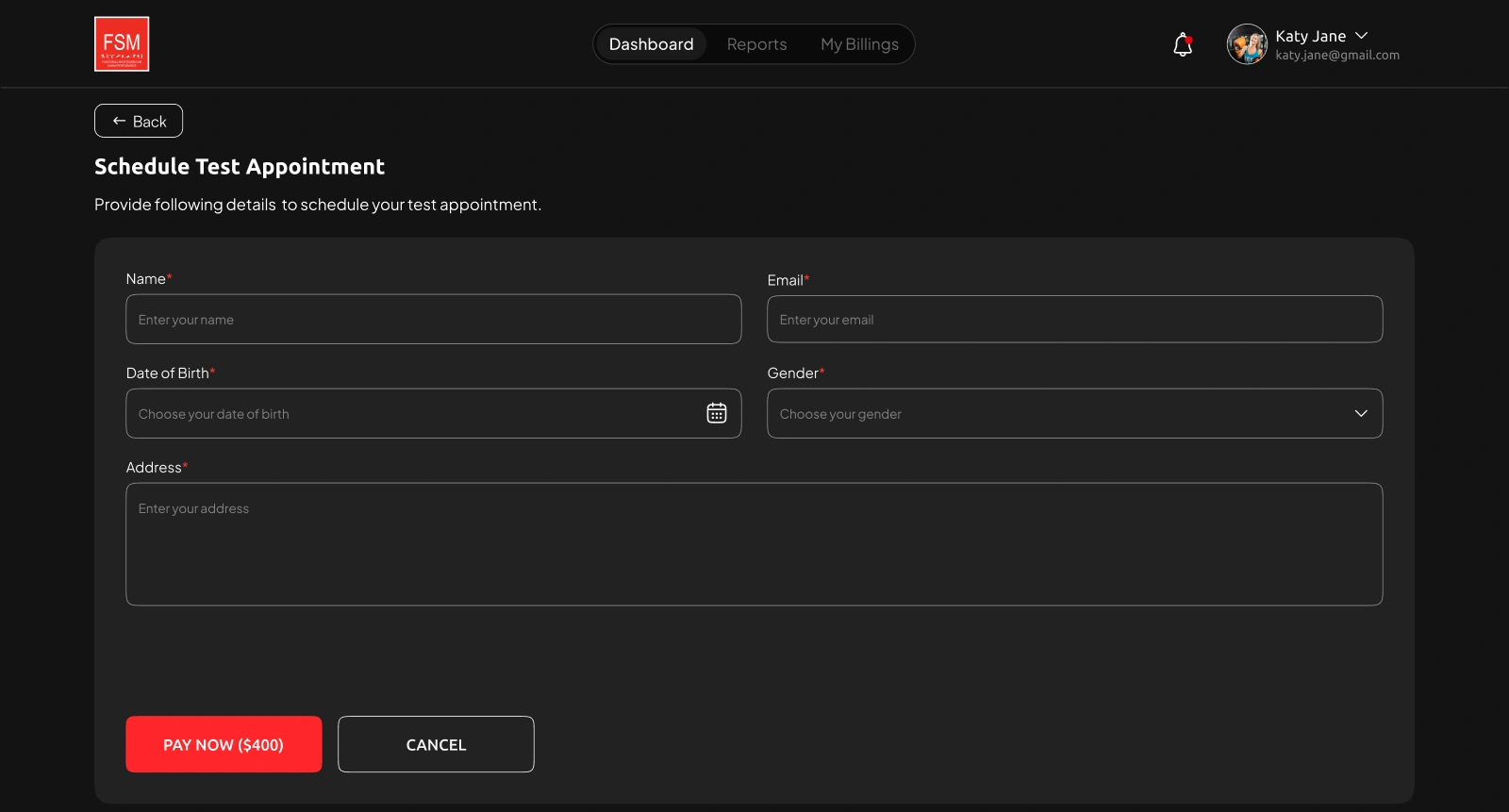This screenshot has width=1509, height=812.
Task: Click the katy.jane@gmail.com email text
Action: 1337,56
